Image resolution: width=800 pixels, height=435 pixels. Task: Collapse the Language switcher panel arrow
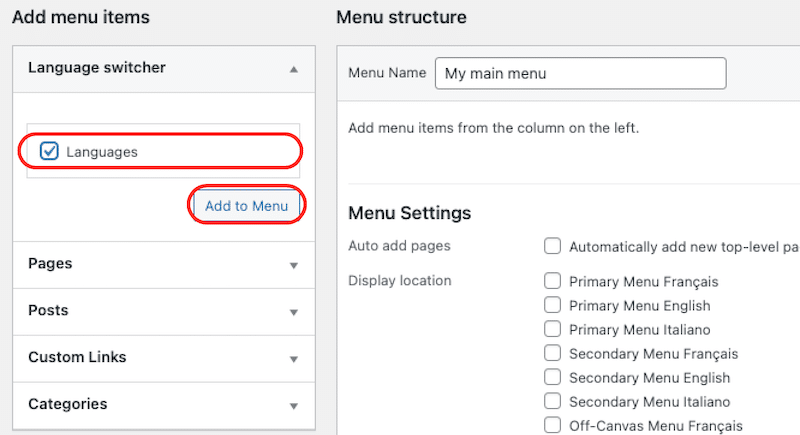[293, 69]
